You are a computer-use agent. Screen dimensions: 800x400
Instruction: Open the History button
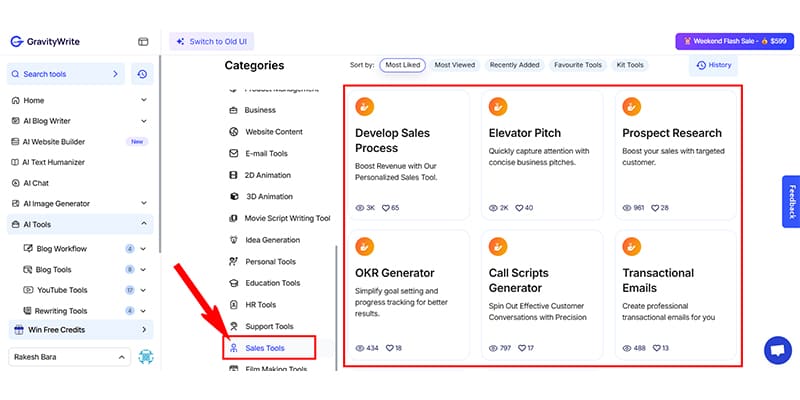(x=713, y=65)
